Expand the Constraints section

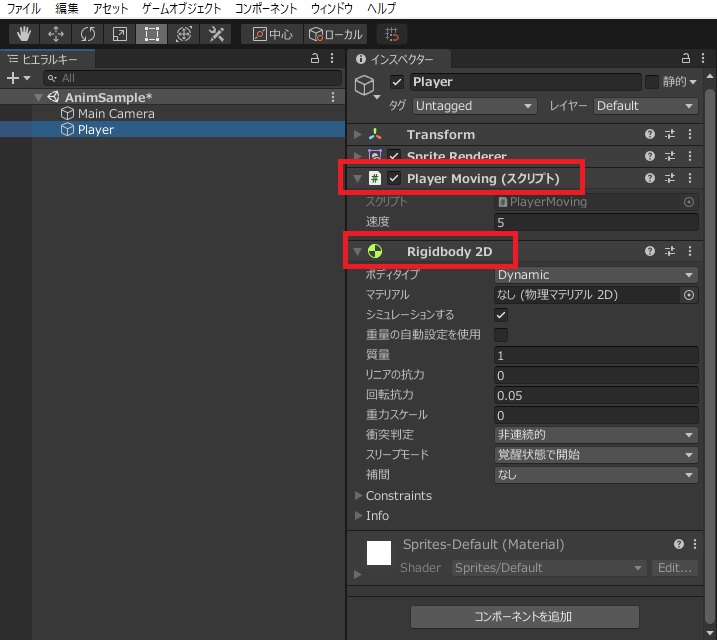[x=358, y=496]
